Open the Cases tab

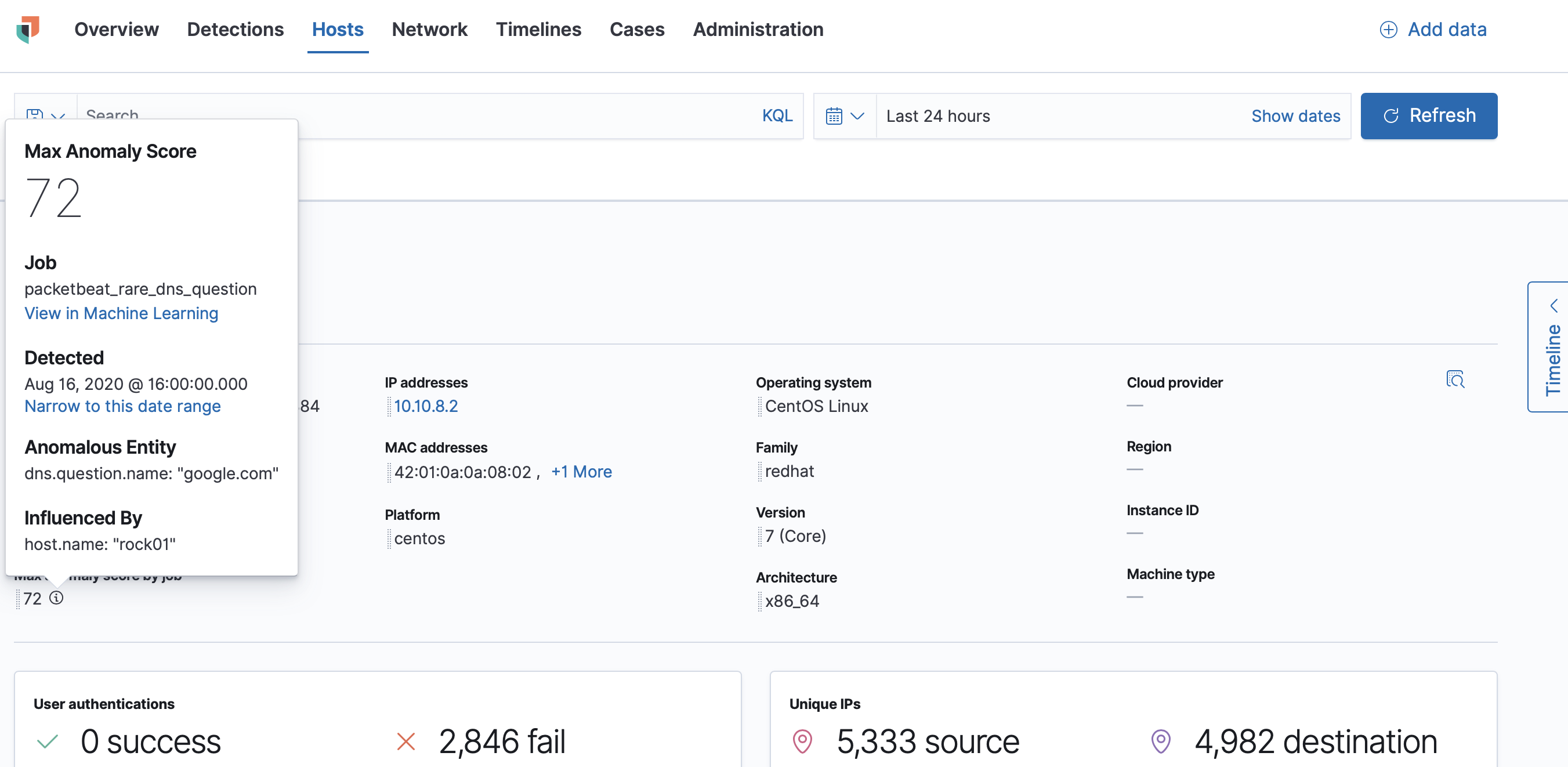coord(637,29)
